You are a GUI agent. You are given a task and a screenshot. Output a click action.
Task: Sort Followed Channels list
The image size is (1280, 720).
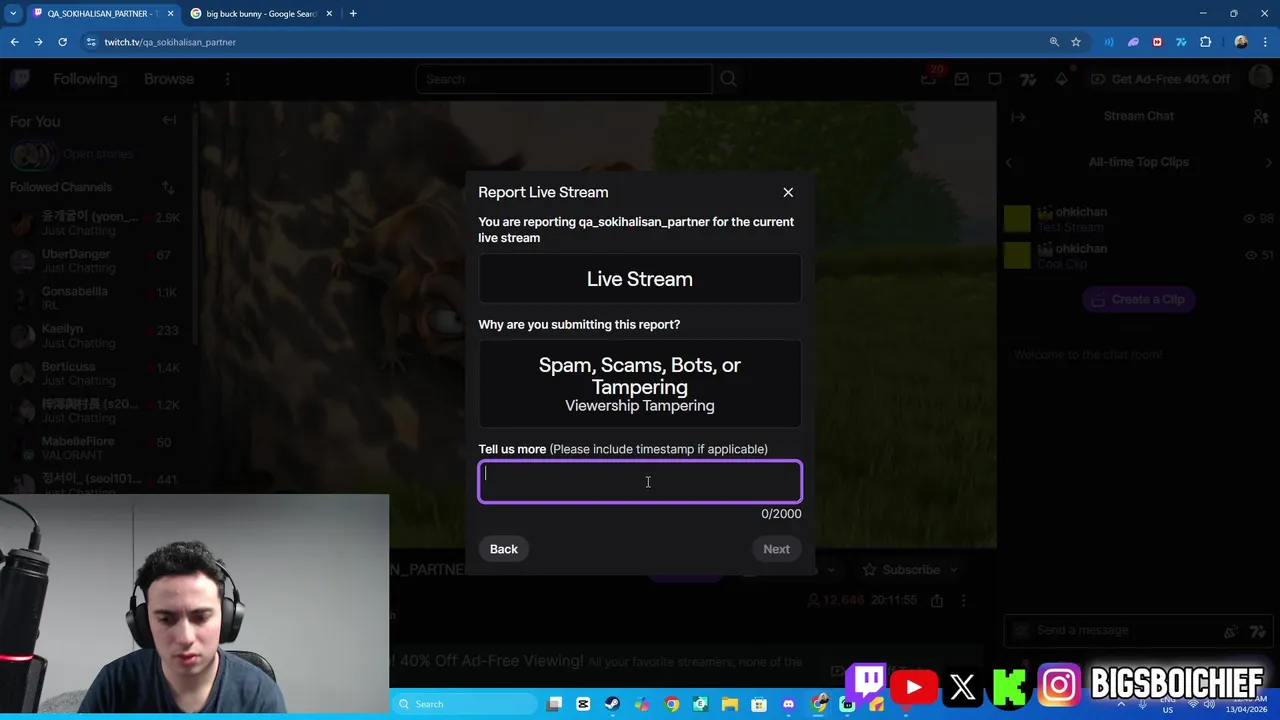168,187
